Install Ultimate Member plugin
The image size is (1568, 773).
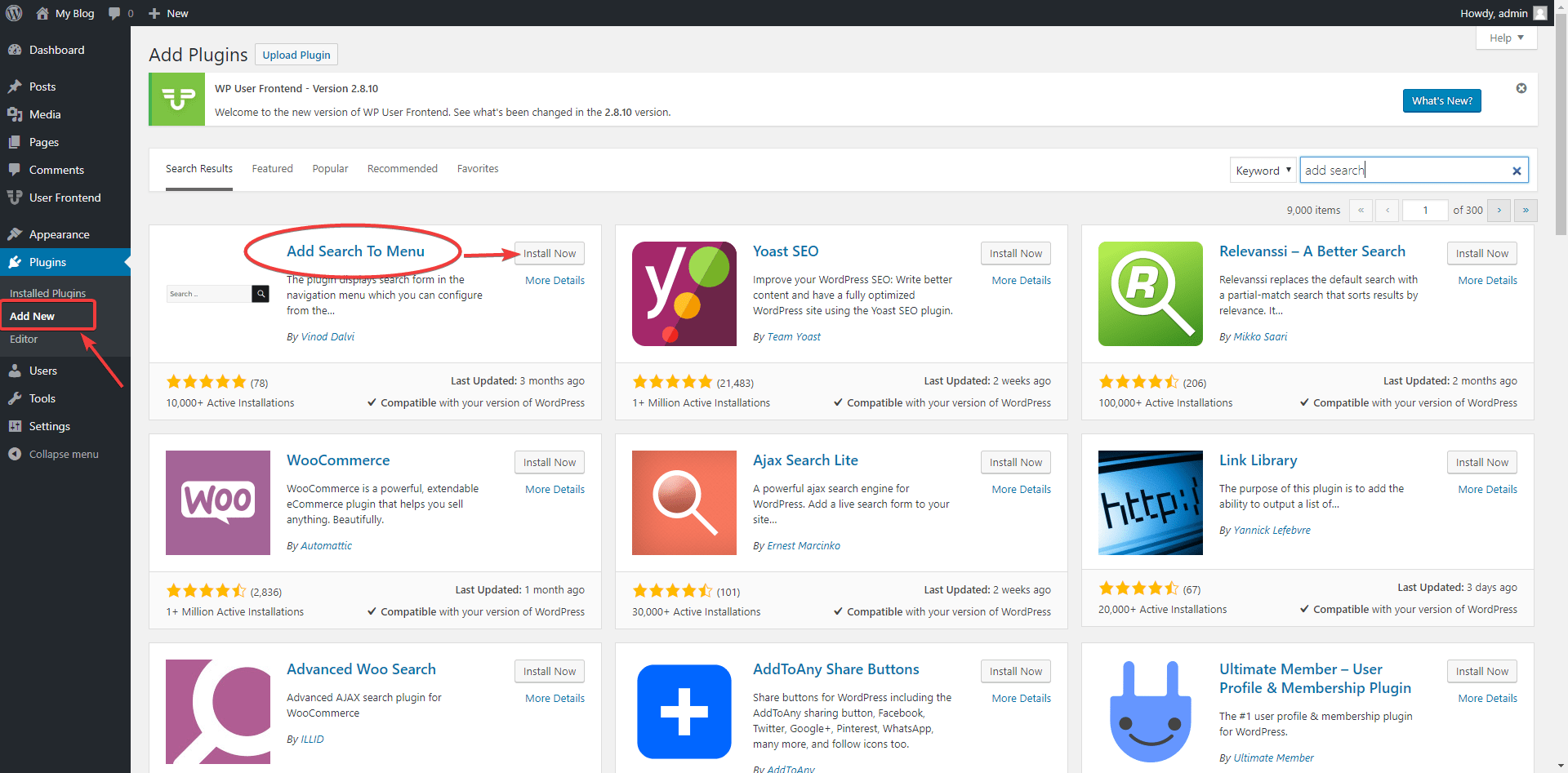pyautogui.click(x=1482, y=671)
